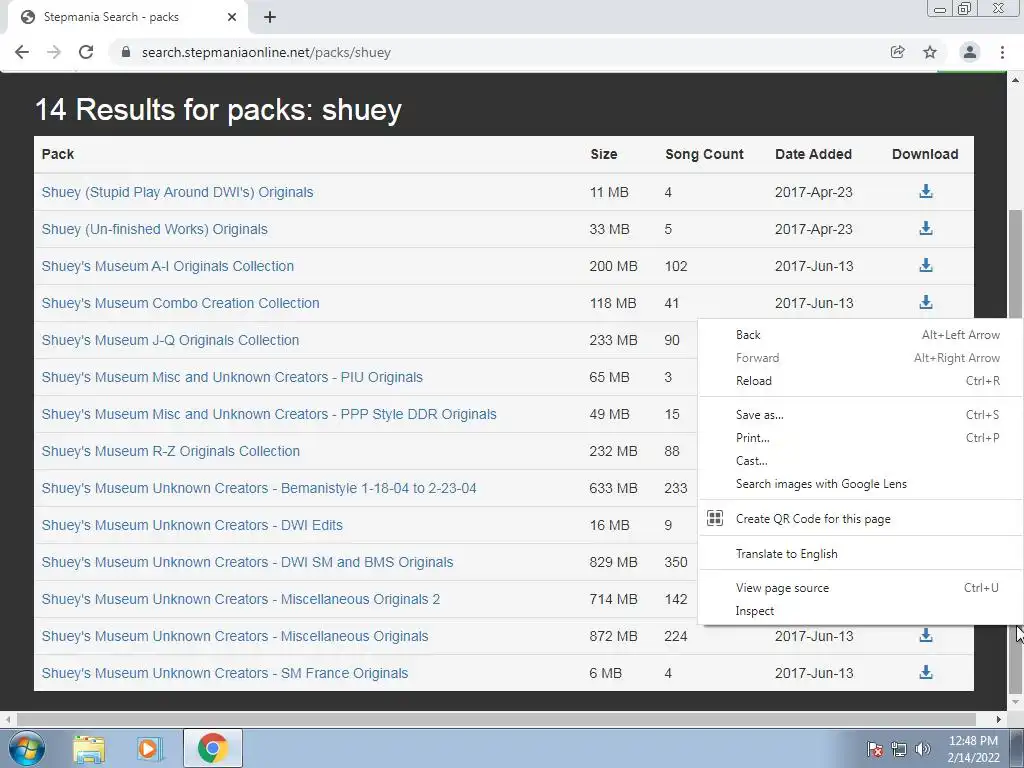Close the Stepmania Search tab
Screen dimensions: 1024x768
(x=232, y=17)
